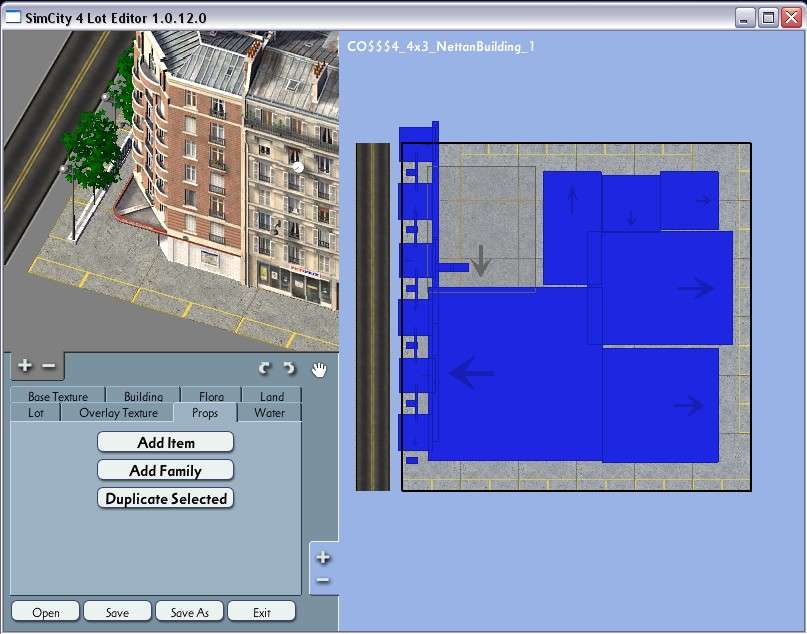Minimize the Lot Editor window
The width and height of the screenshot is (807, 634).
coord(744,18)
